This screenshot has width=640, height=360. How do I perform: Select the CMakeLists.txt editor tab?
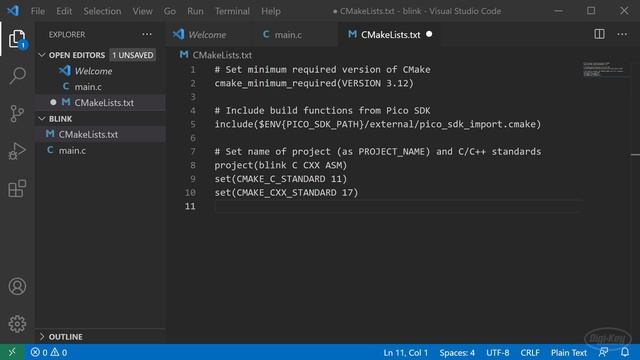(x=390, y=35)
